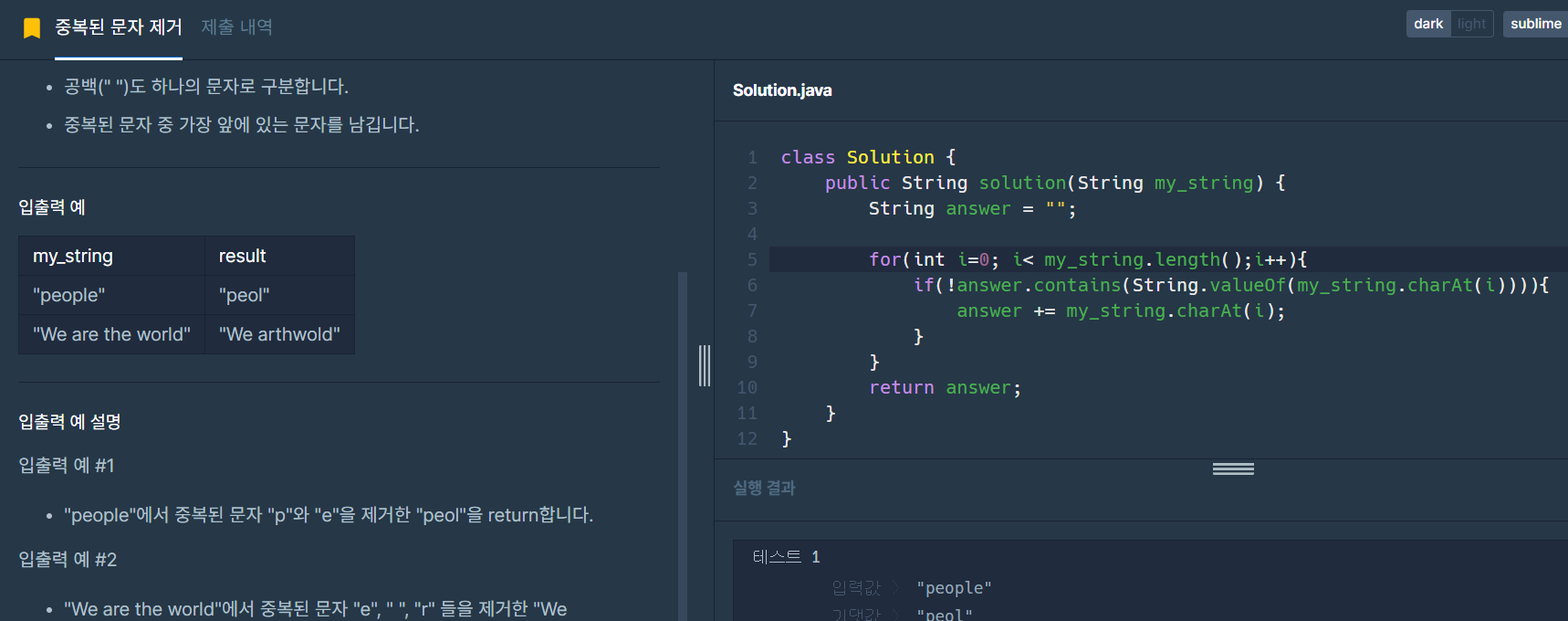
Task: Click the 공백 bullet point text
Action: coord(206,87)
